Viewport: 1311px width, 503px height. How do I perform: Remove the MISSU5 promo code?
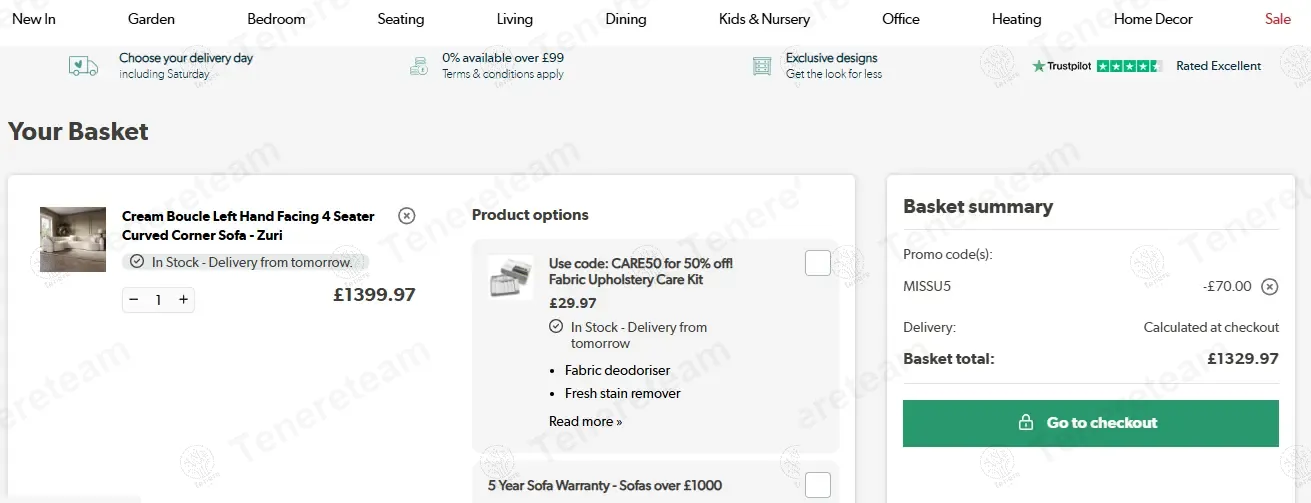pyautogui.click(x=1269, y=287)
